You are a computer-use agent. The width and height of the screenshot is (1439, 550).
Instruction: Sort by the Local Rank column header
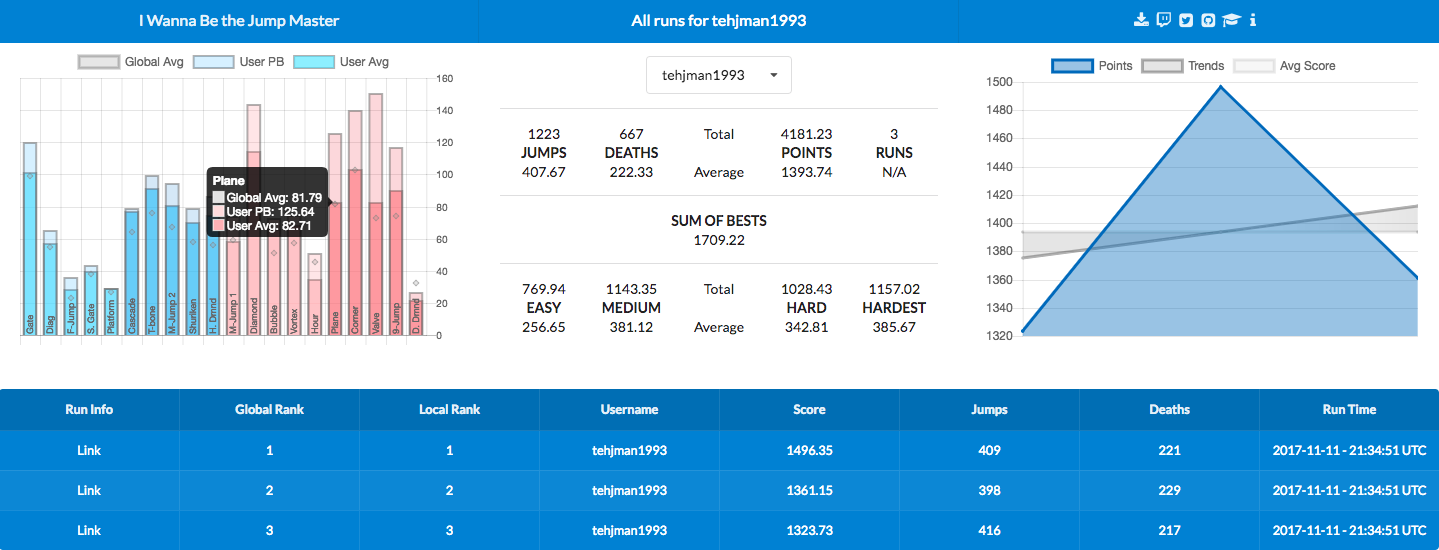449,409
